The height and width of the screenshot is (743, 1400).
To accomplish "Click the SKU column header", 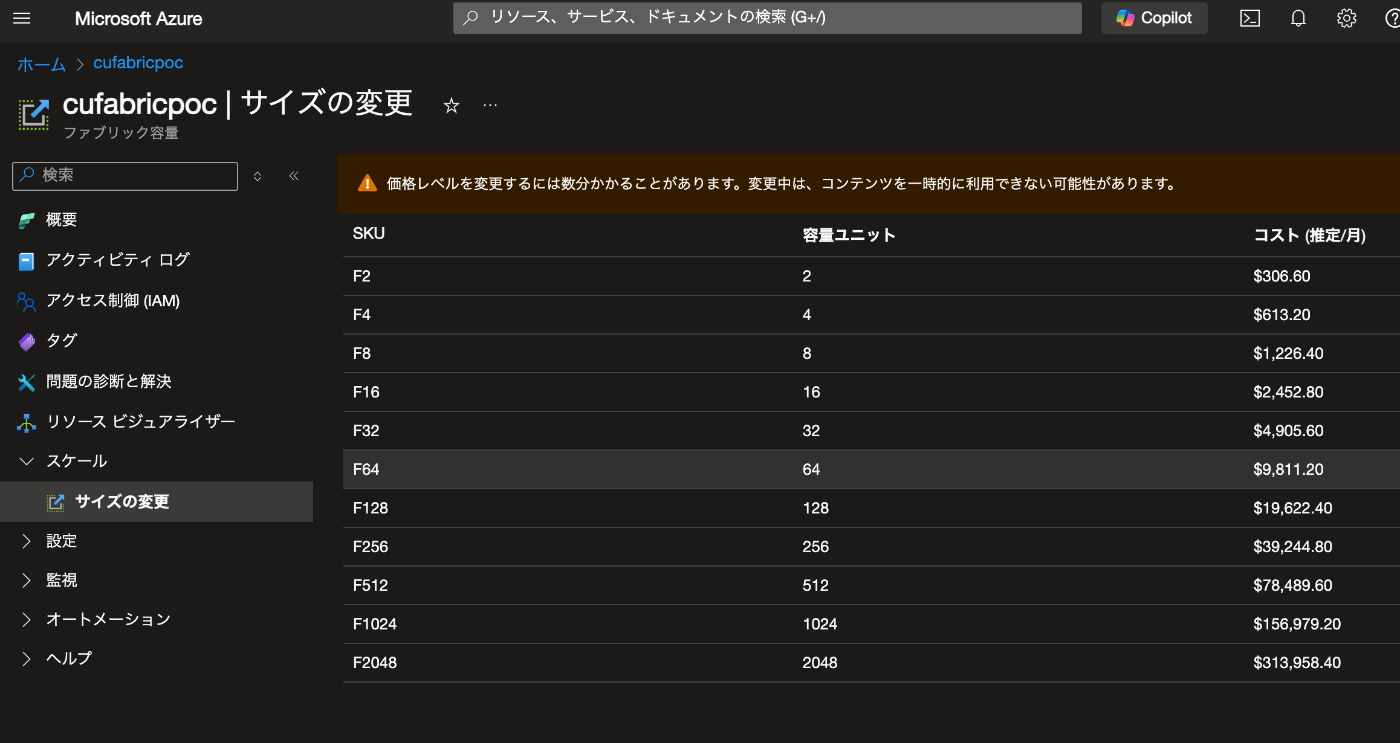I will 369,234.
